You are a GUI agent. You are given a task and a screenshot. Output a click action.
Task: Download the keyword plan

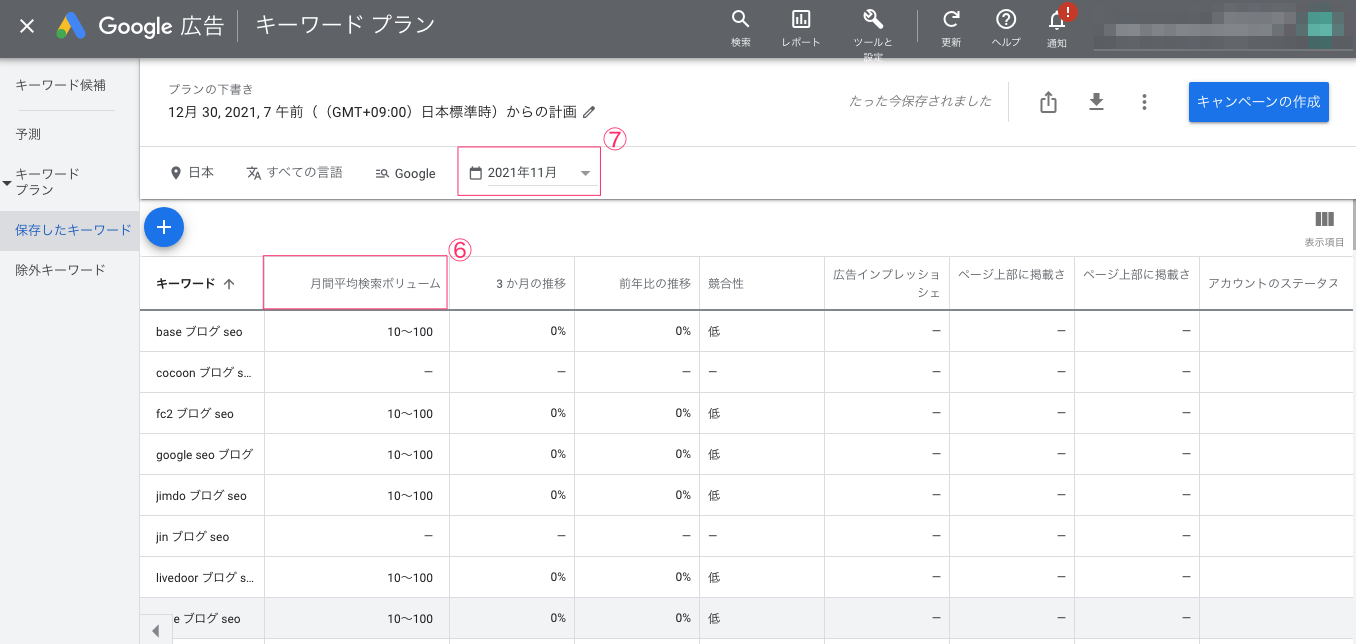click(1096, 102)
